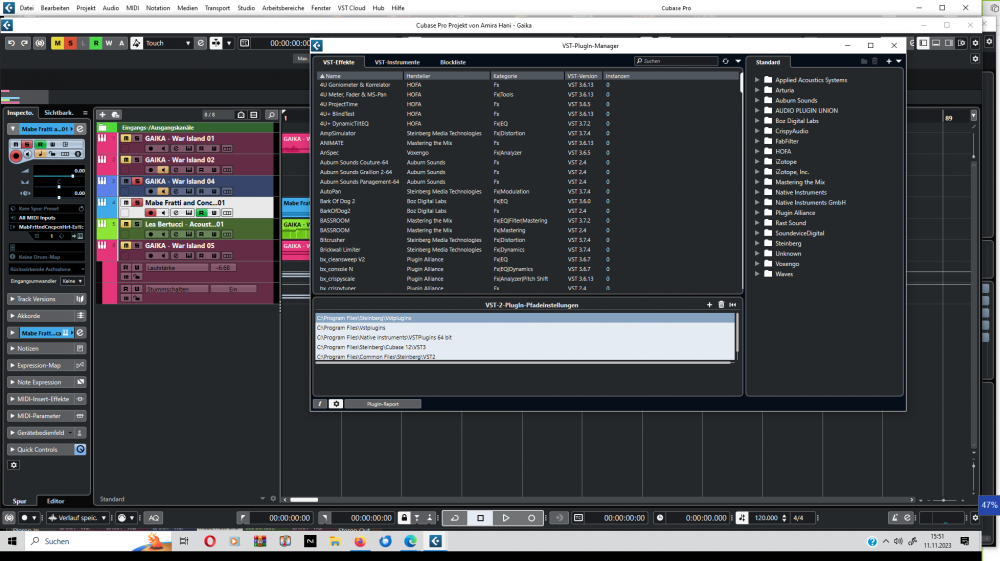Select the Brickwall Limiter plugin row
1000x561 pixels.
point(529,250)
